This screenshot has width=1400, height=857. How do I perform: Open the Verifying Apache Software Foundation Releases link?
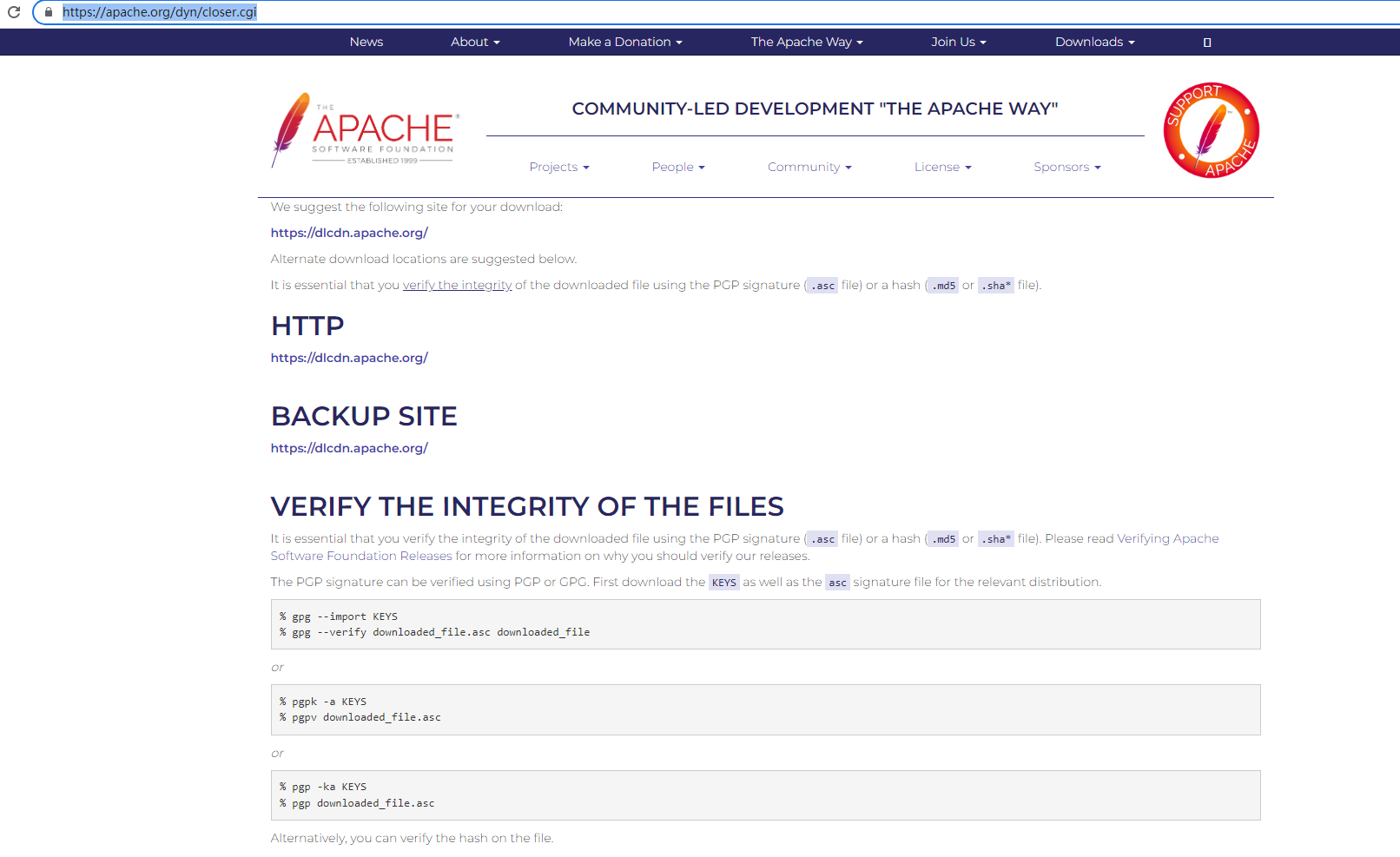[1167, 538]
